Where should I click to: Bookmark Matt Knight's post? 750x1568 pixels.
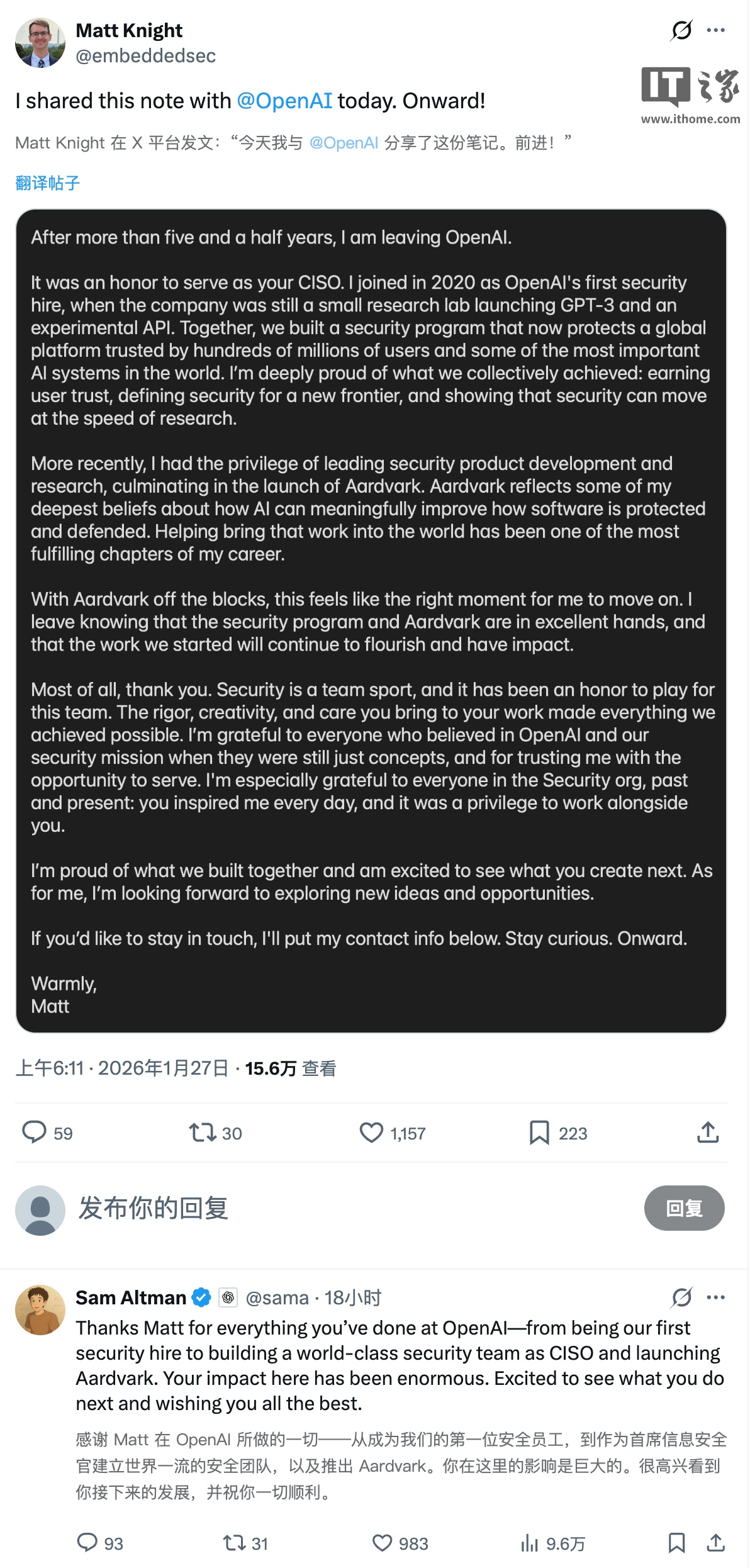539,1133
